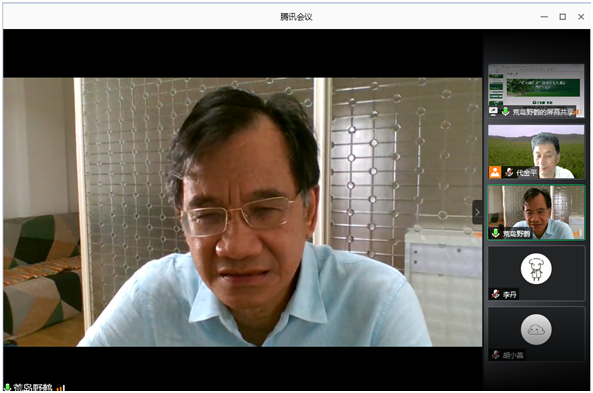
Task: Click the chef cartoon avatar of 李丹
Action: click(536, 269)
